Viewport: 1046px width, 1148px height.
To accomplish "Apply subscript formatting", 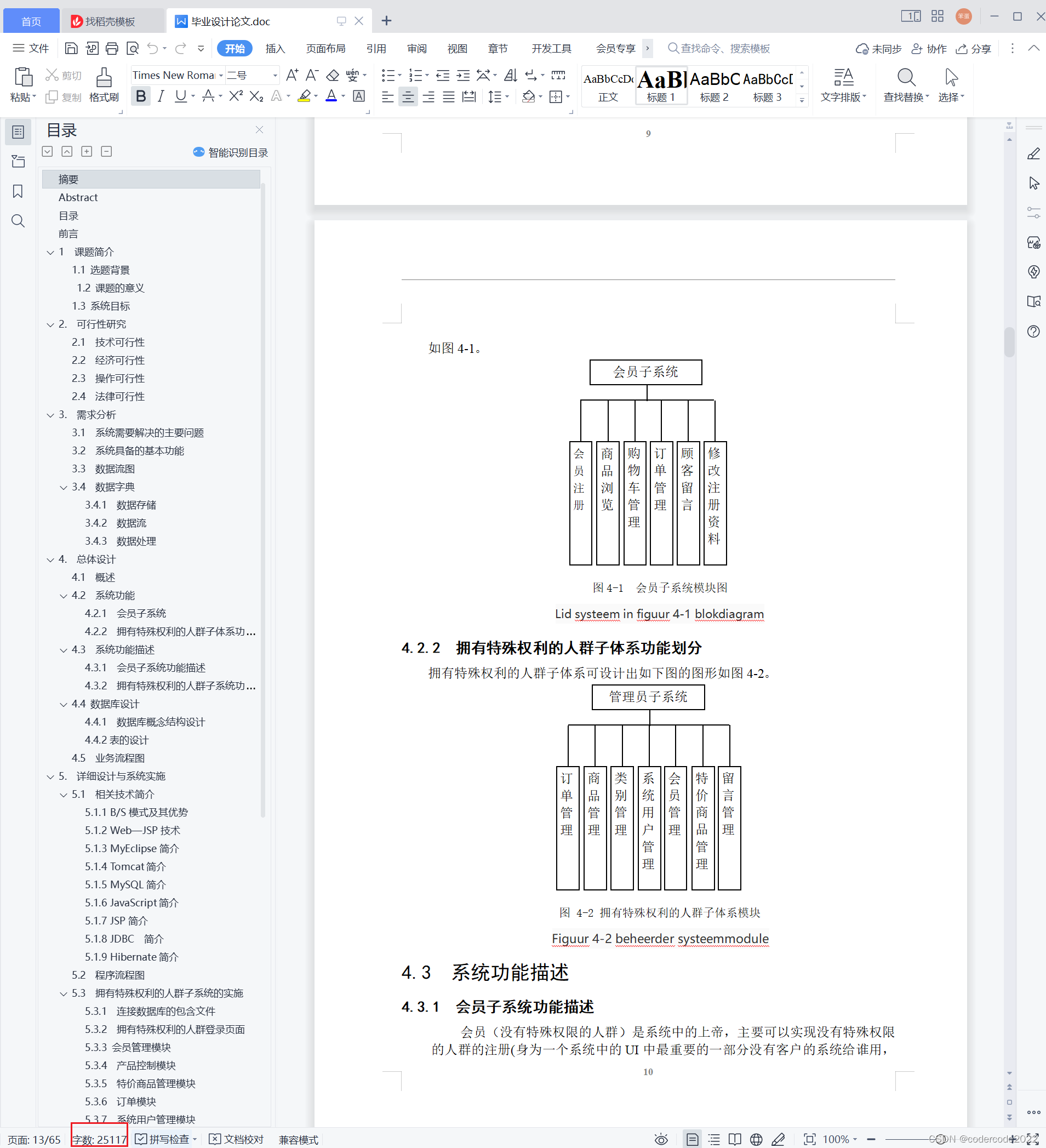I will tap(256, 96).
